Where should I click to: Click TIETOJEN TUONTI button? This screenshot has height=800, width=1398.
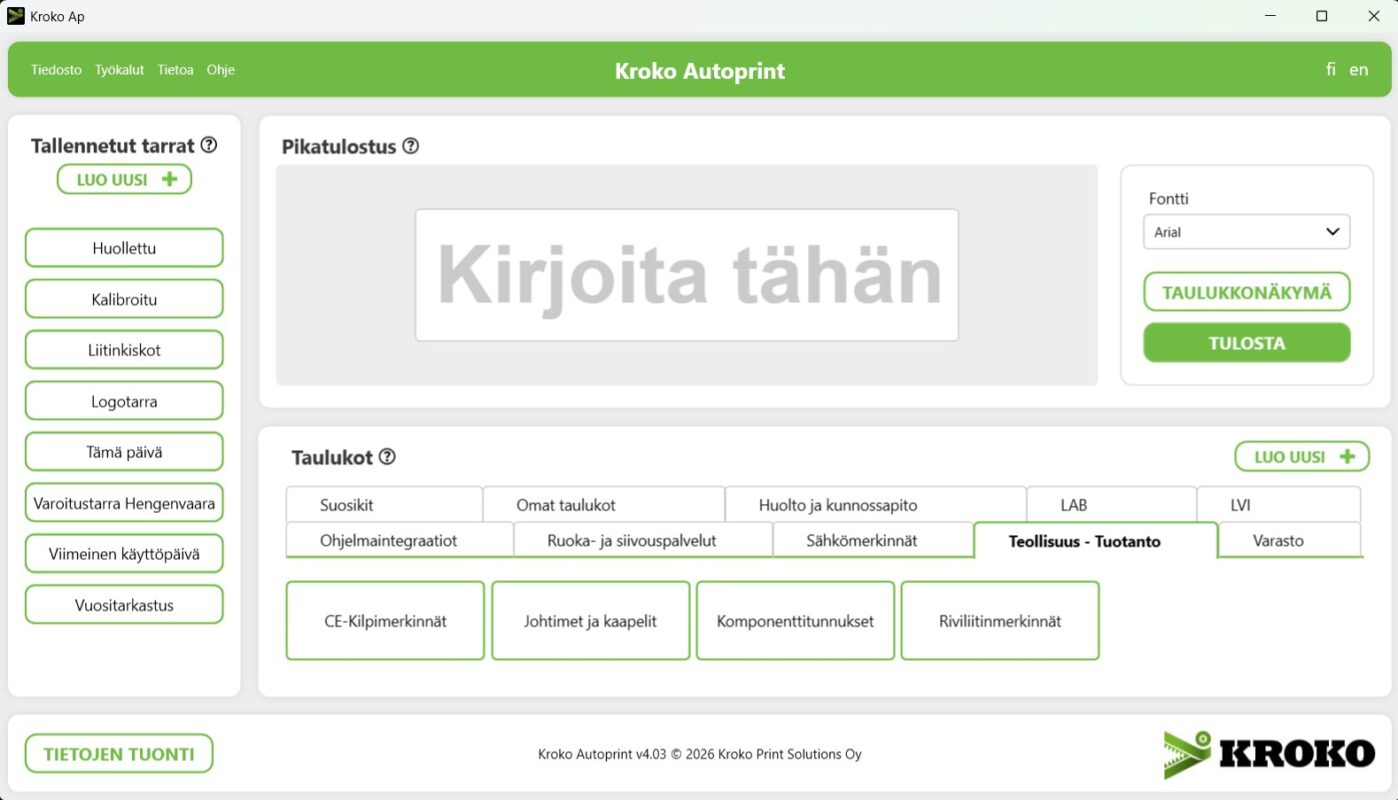(x=119, y=754)
